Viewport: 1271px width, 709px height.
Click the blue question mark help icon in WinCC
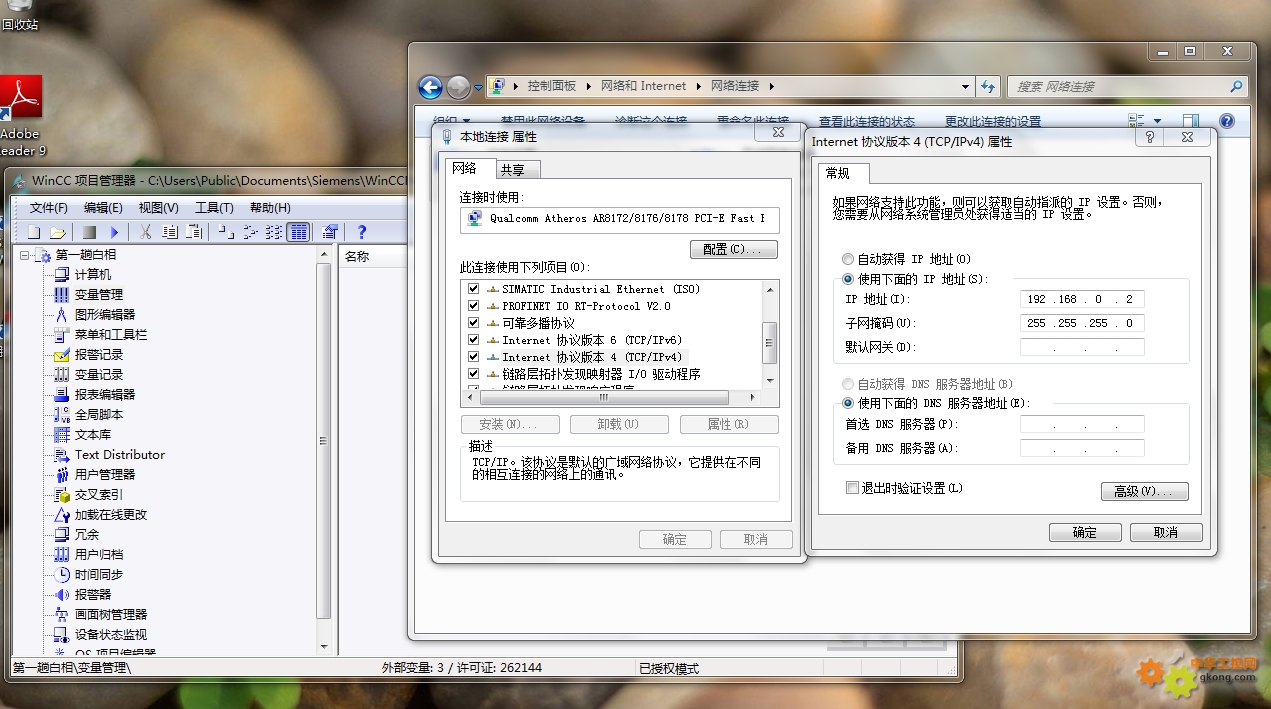tap(362, 232)
